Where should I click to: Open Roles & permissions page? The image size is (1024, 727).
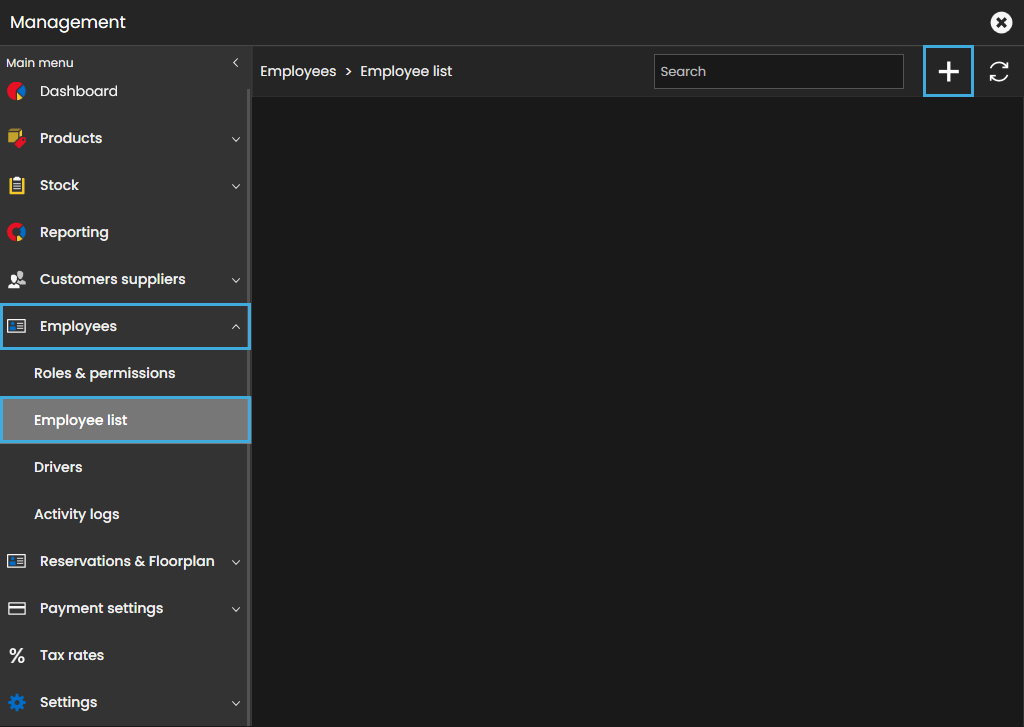coord(104,373)
